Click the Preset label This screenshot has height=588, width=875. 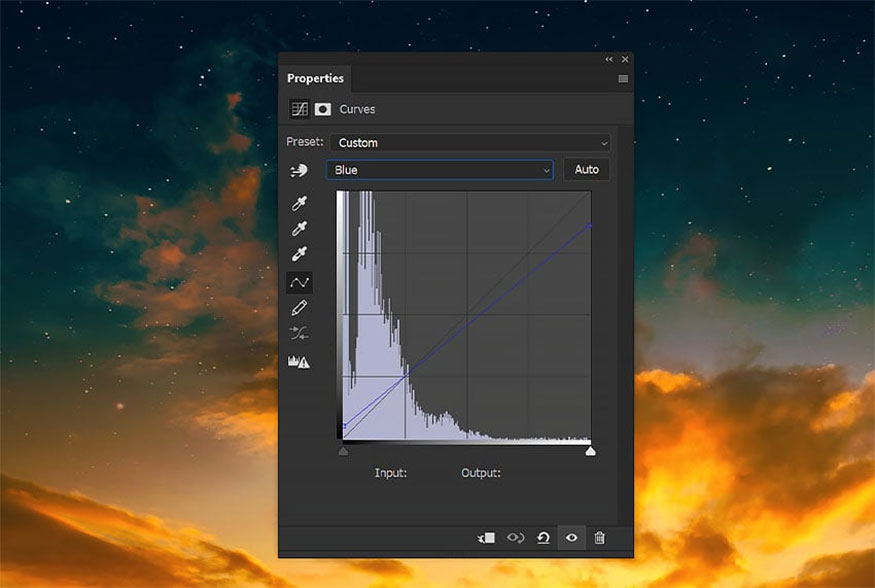[305, 142]
